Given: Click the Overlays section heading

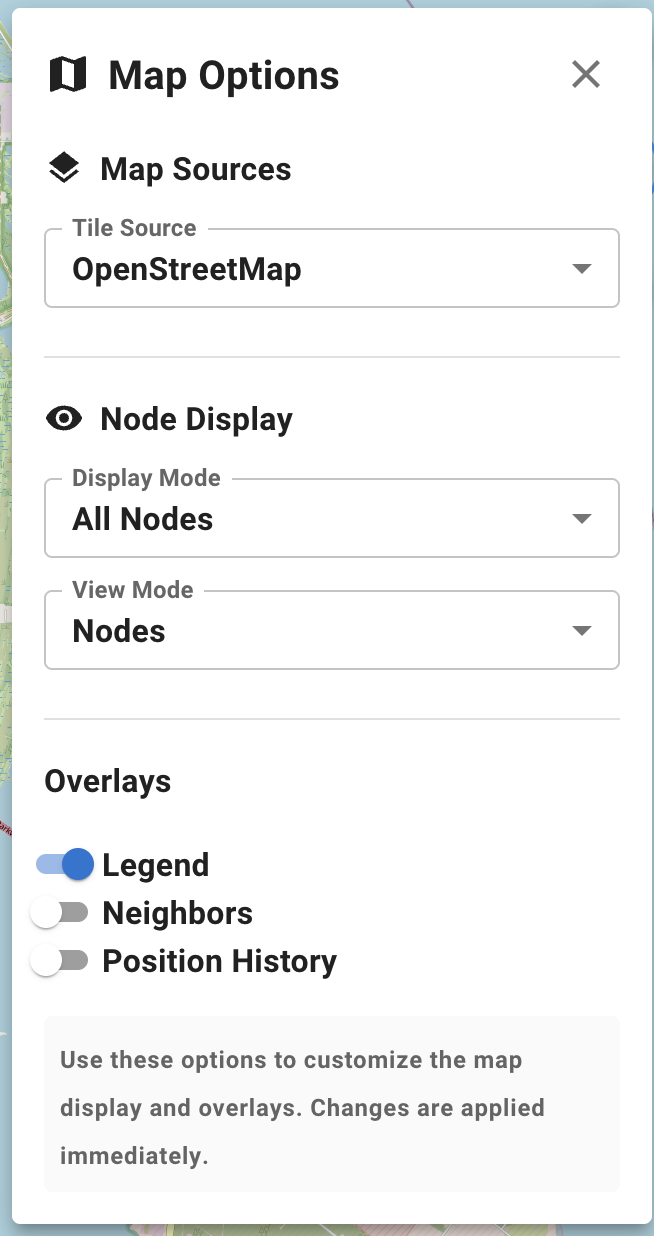Looking at the screenshot, I should point(107,781).
